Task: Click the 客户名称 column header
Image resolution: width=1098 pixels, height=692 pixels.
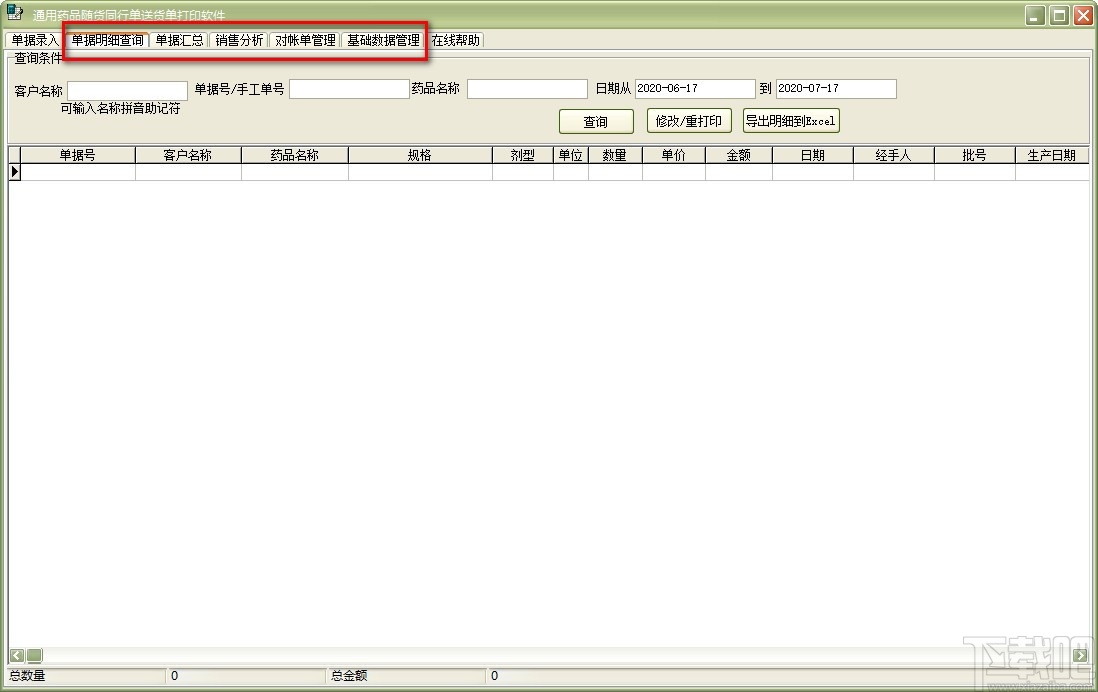Action: click(x=188, y=155)
